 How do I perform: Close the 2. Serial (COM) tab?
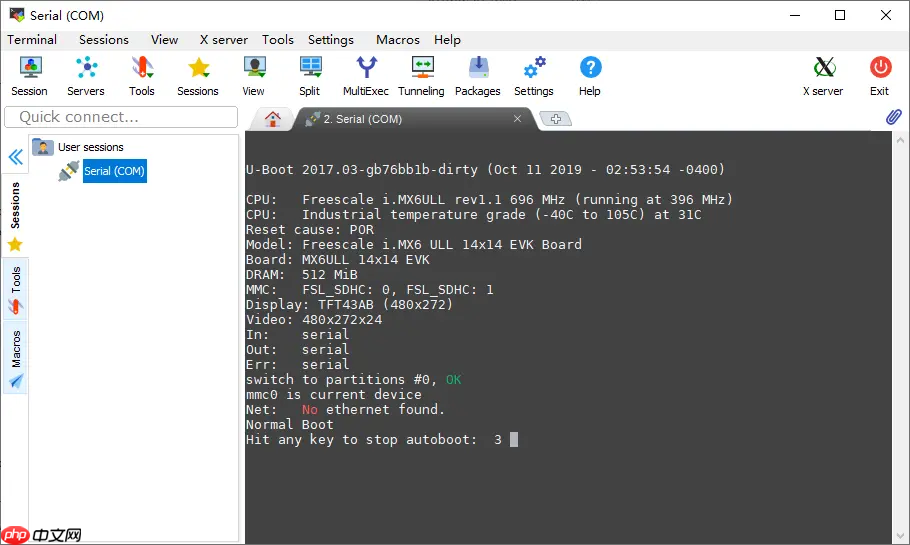tap(517, 118)
